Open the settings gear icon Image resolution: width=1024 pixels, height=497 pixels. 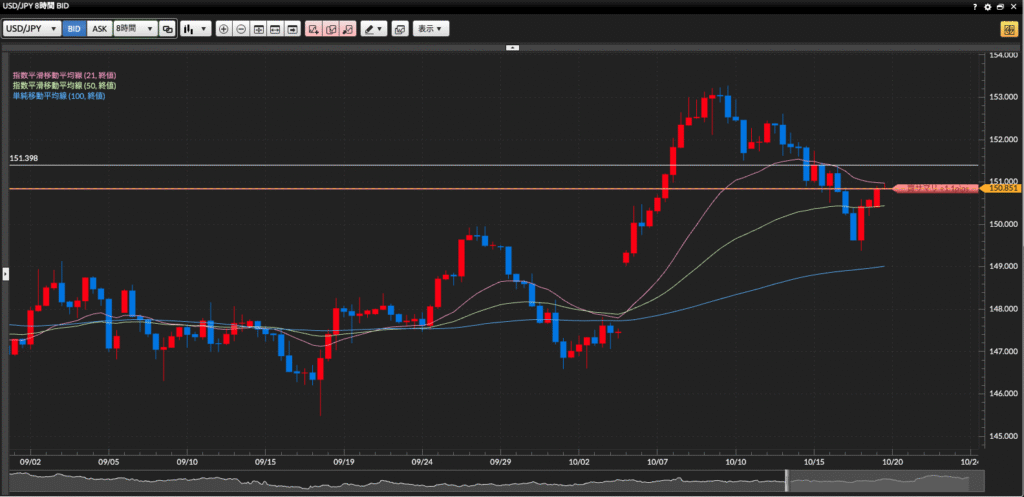988,6
